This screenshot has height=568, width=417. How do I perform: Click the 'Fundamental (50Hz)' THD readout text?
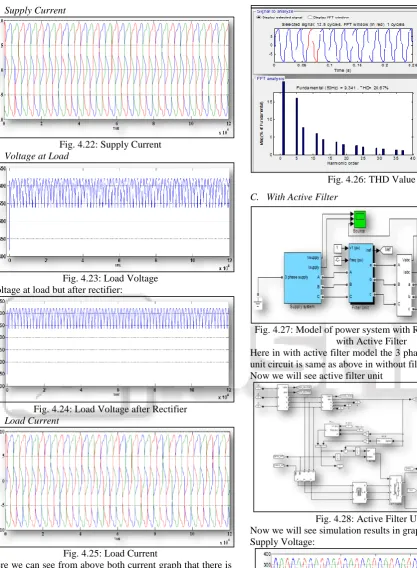tap(342, 88)
